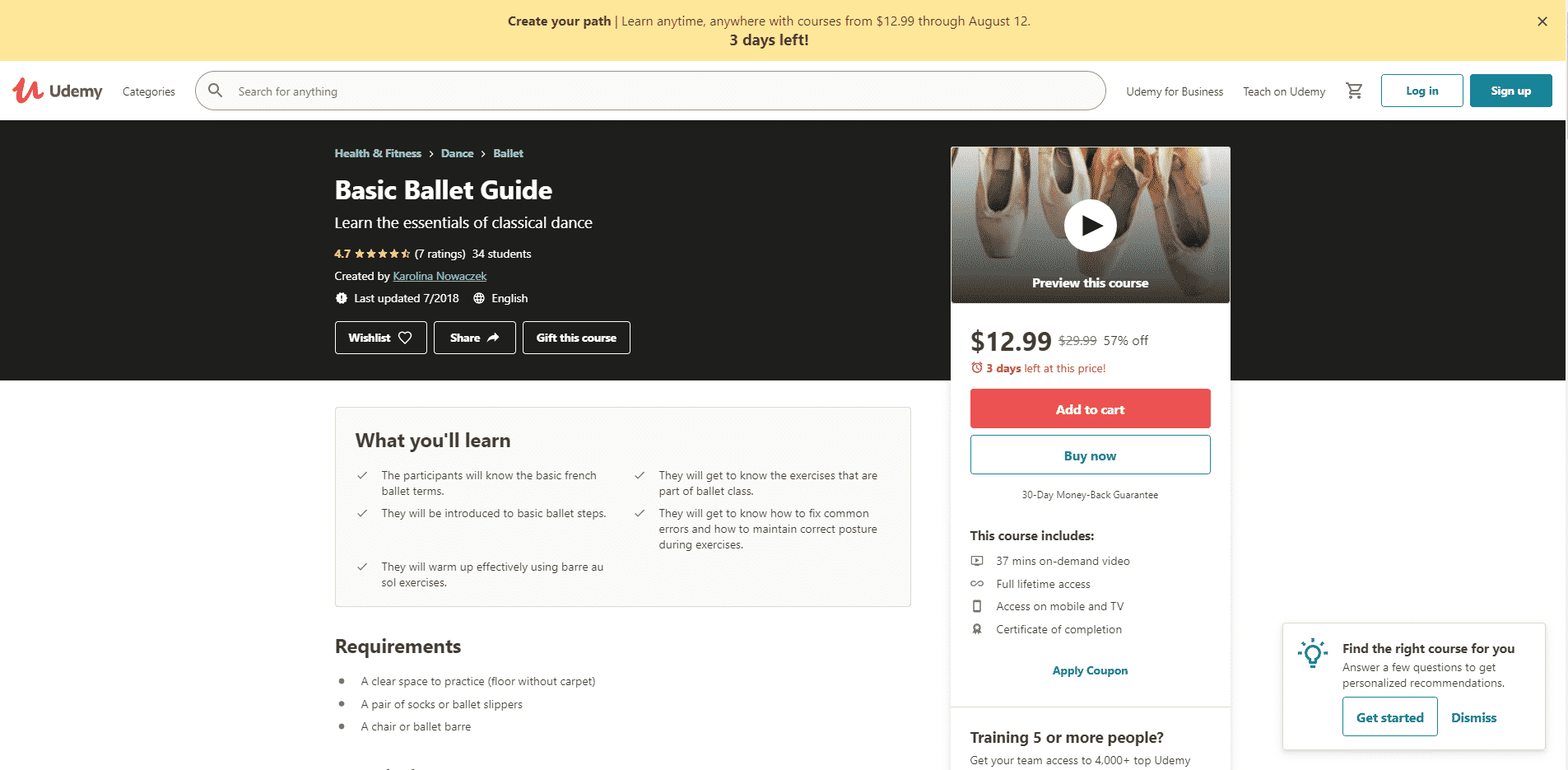Image resolution: width=1568 pixels, height=770 pixels.
Task: Open instructor Karolina Nowaczek's profile
Action: (x=440, y=276)
